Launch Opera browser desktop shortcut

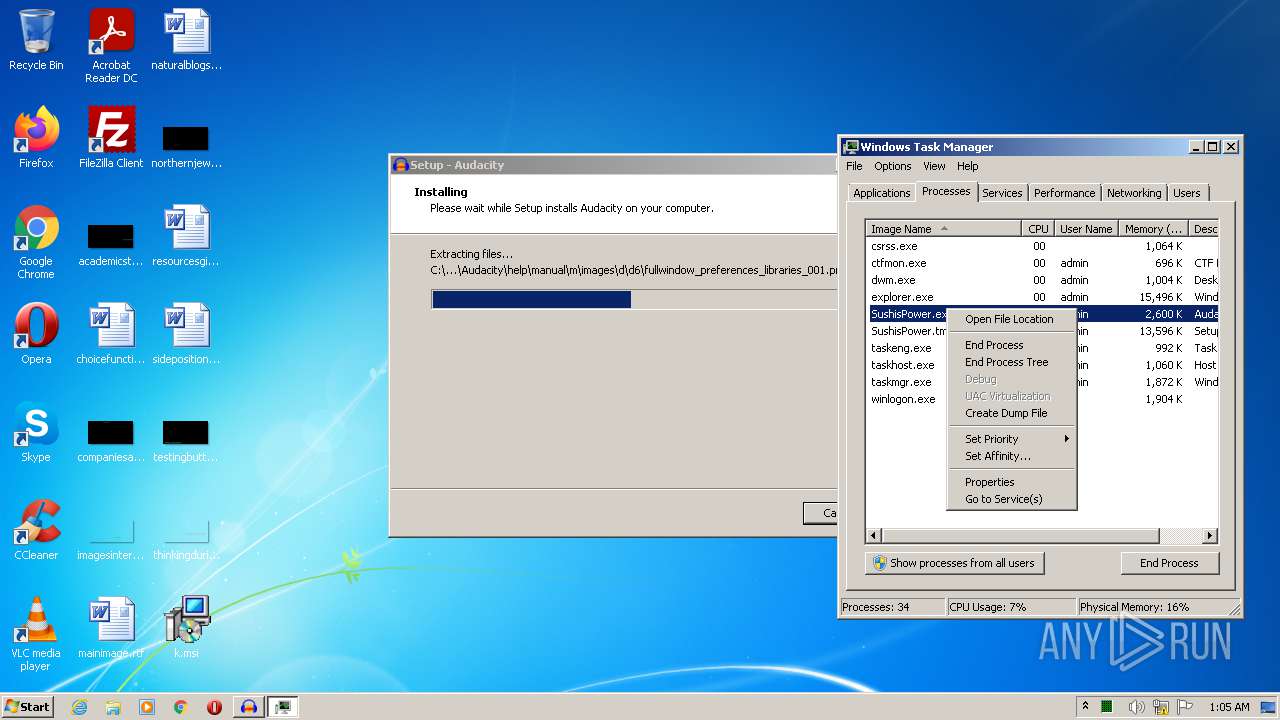point(36,334)
